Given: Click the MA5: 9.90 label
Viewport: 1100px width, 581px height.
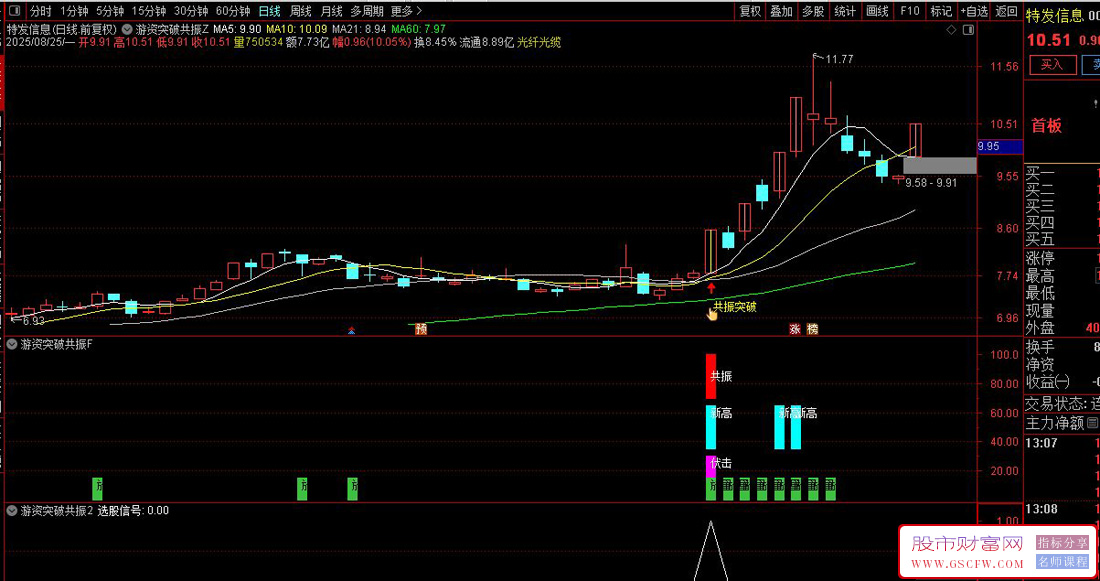Looking at the screenshot, I should pyautogui.click(x=237, y=29).
